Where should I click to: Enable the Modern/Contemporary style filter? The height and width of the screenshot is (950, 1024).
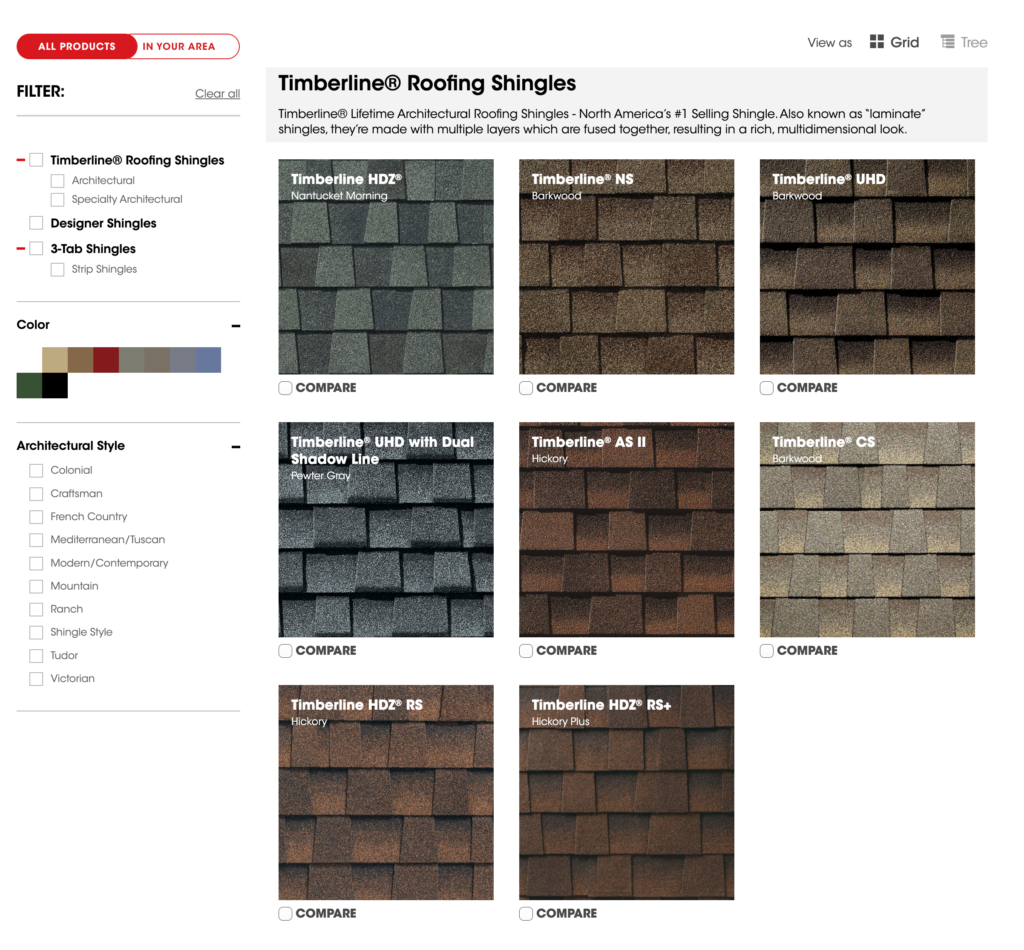36,563
